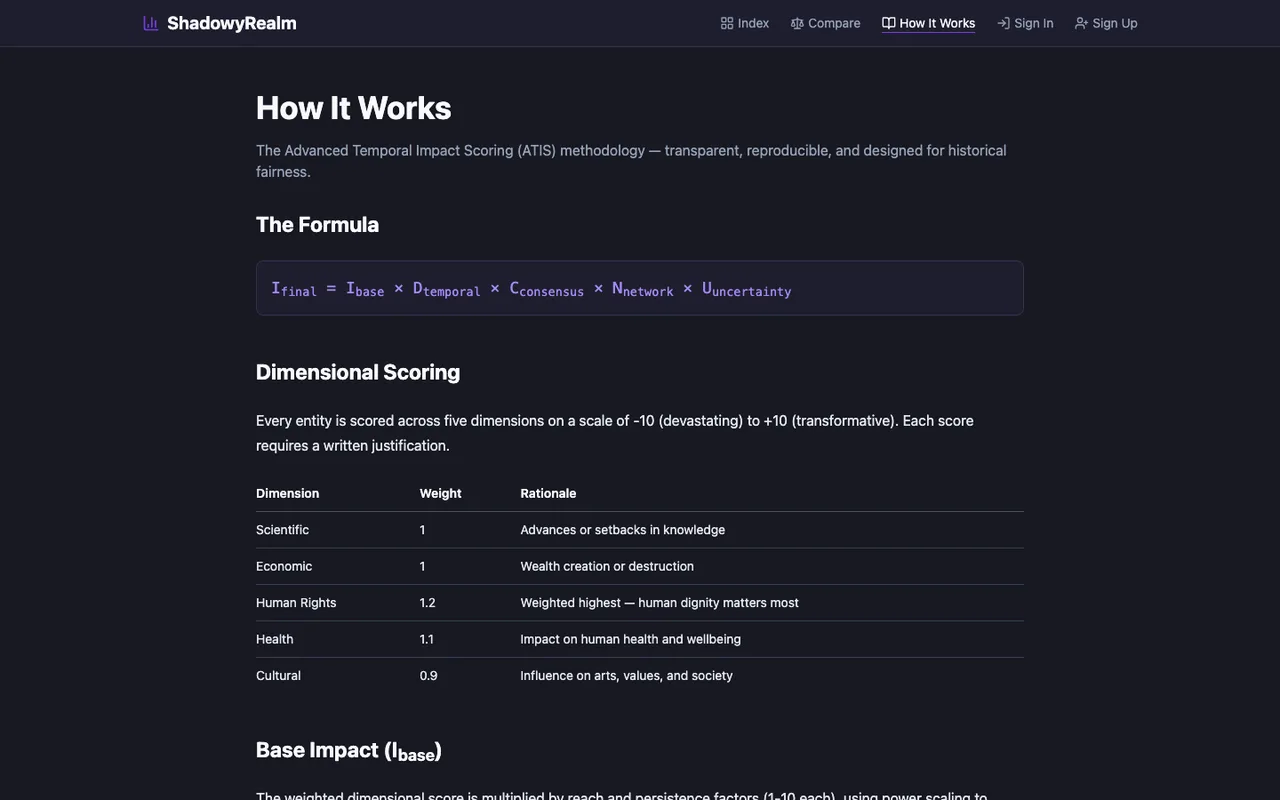Select the 'Scientific' row label
The width and height of the screenshot is (1280, 800).
282,530
